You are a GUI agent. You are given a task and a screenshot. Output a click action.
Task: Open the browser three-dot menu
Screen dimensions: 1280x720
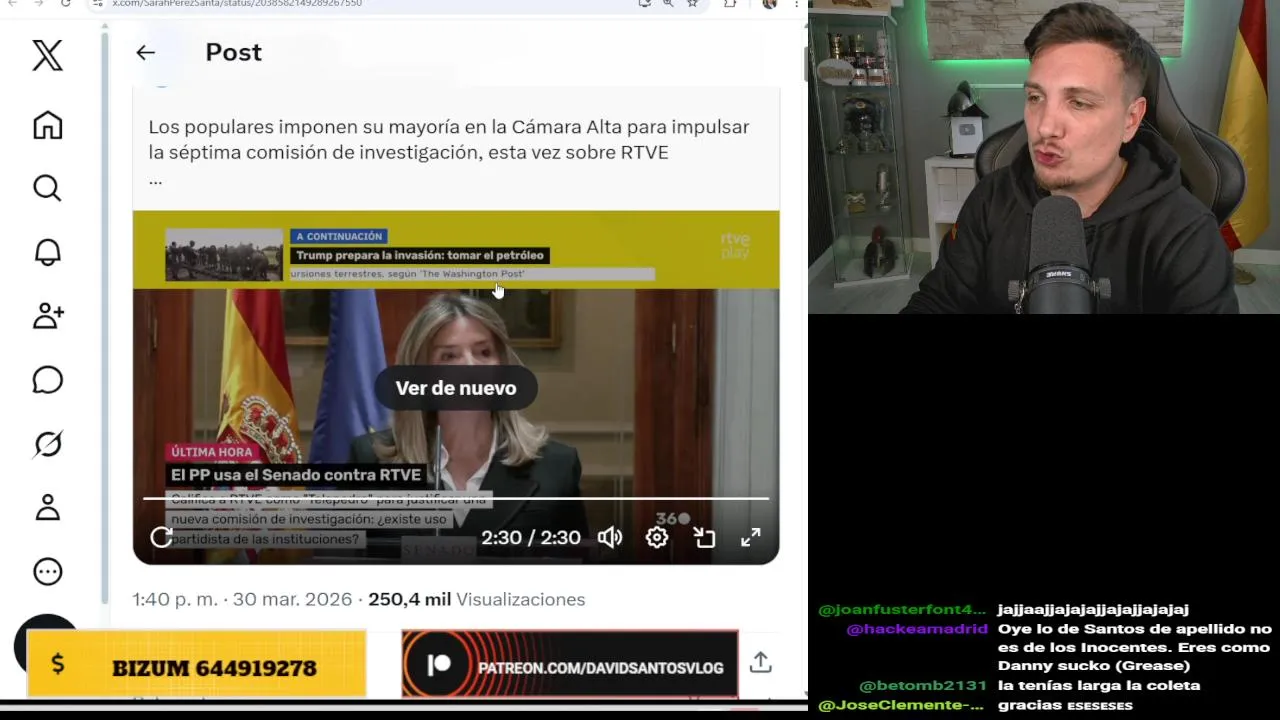pos(796,4)
